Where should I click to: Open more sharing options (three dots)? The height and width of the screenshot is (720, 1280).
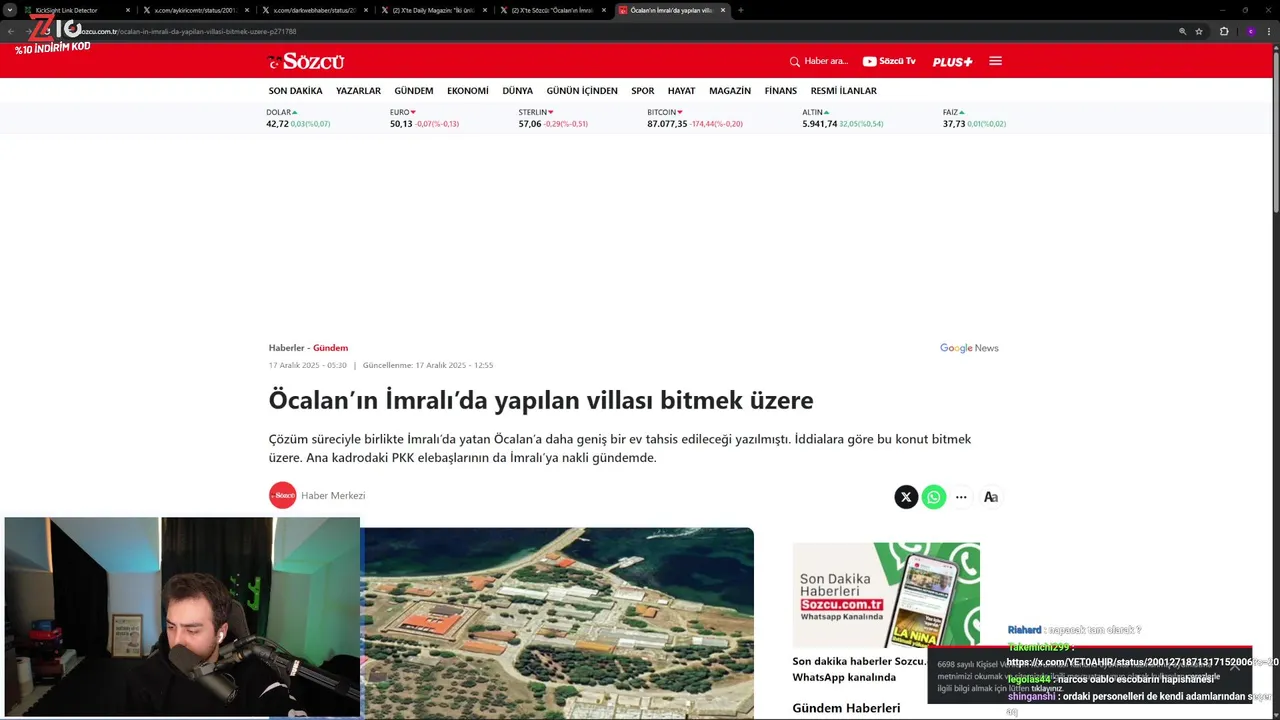pos(961,497)
